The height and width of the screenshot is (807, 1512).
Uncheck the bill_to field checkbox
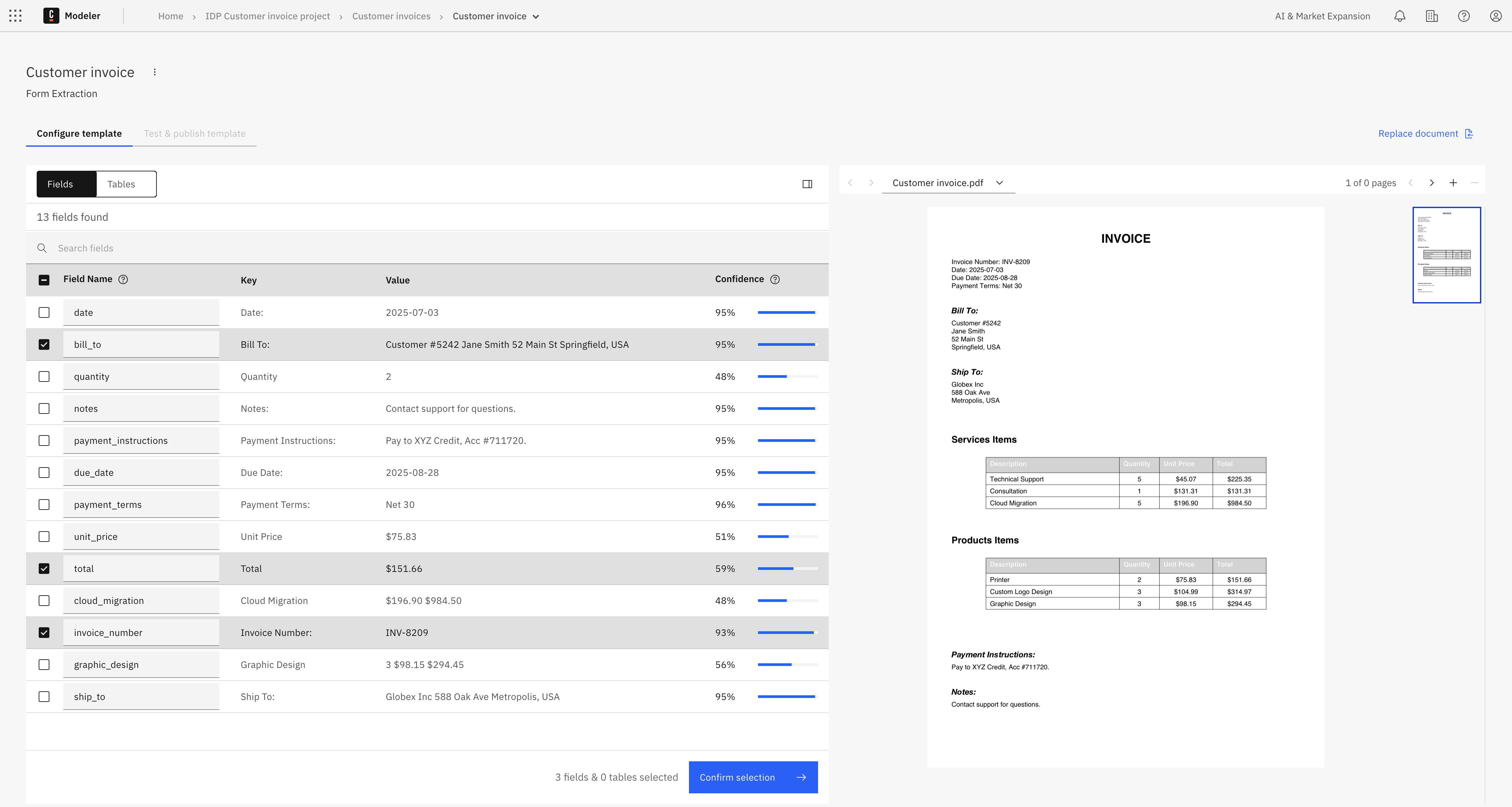tap(44, 344)
